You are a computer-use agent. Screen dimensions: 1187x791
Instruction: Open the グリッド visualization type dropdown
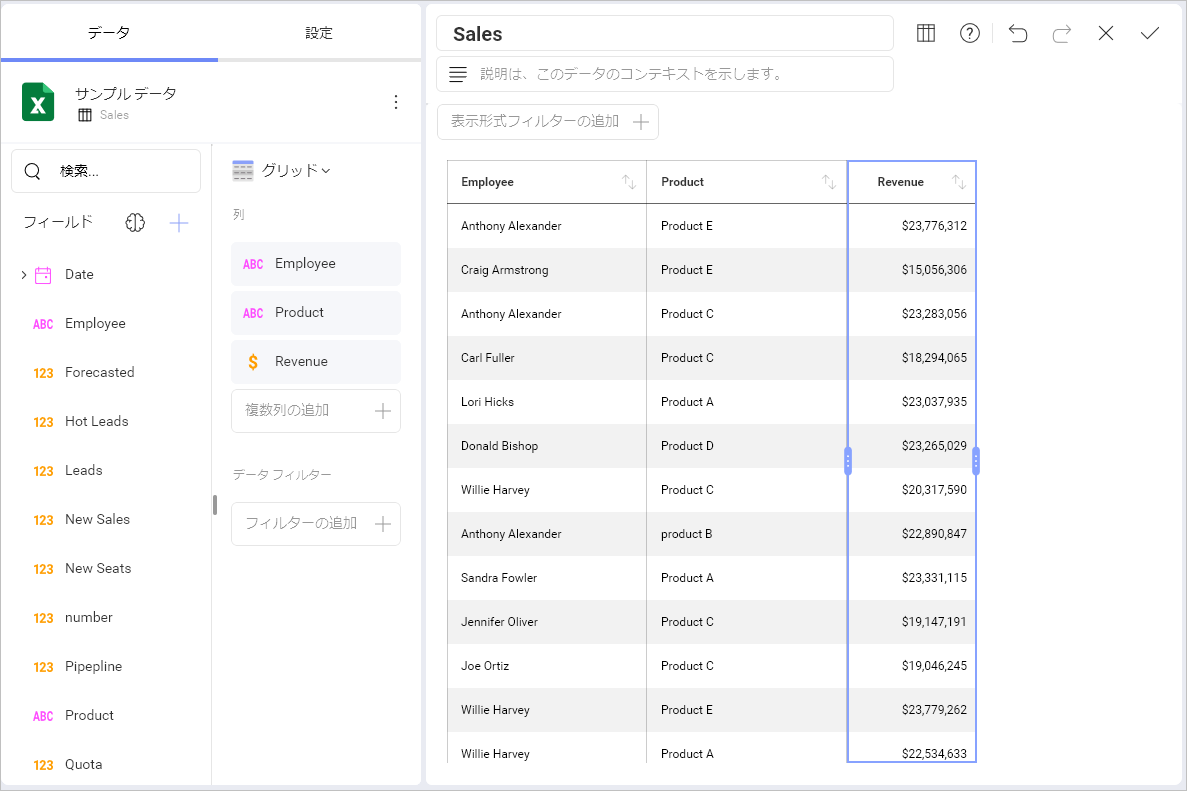[296, 171]
